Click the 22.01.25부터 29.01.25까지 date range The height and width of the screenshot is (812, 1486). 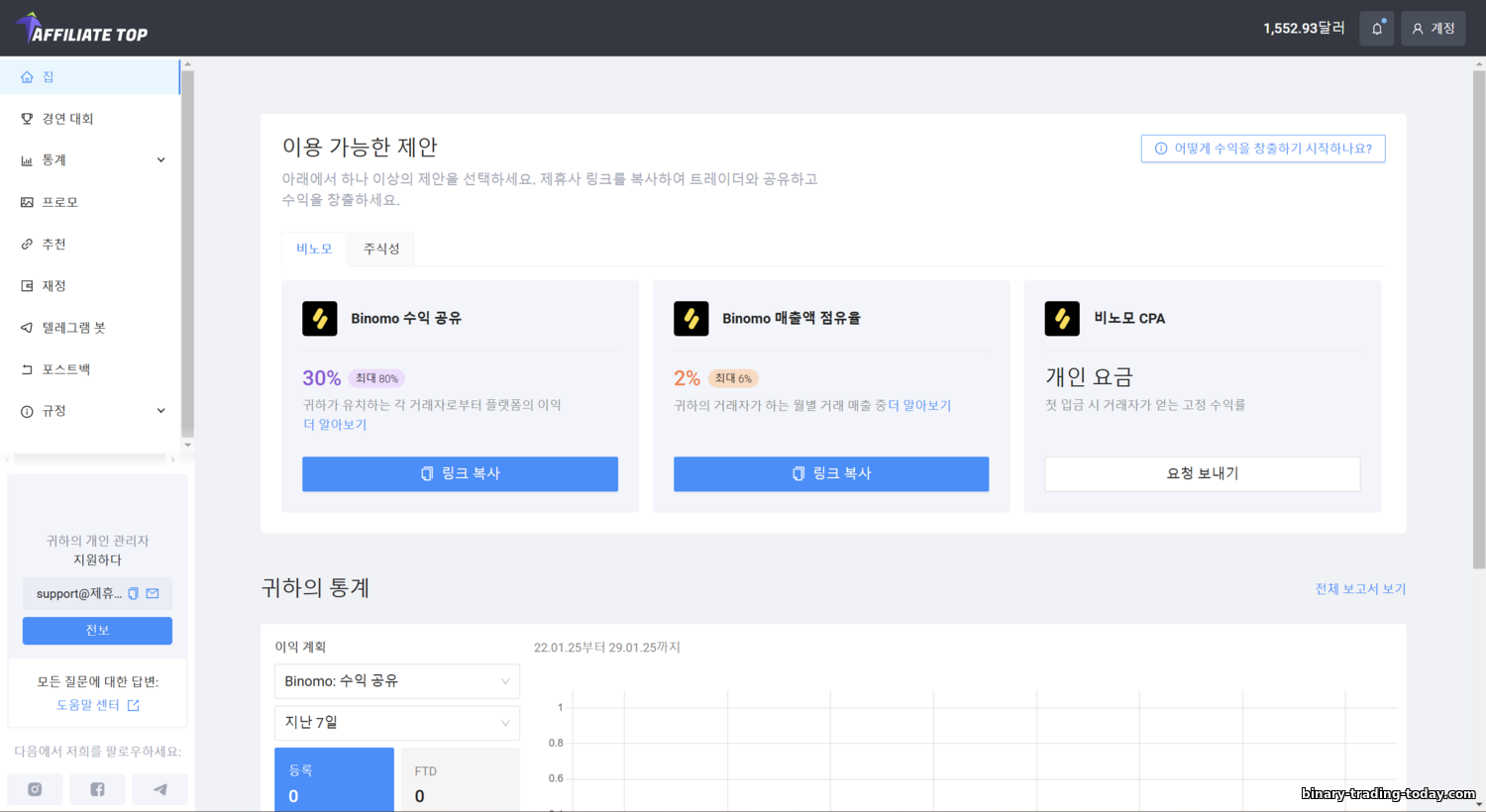coord(607,648)
